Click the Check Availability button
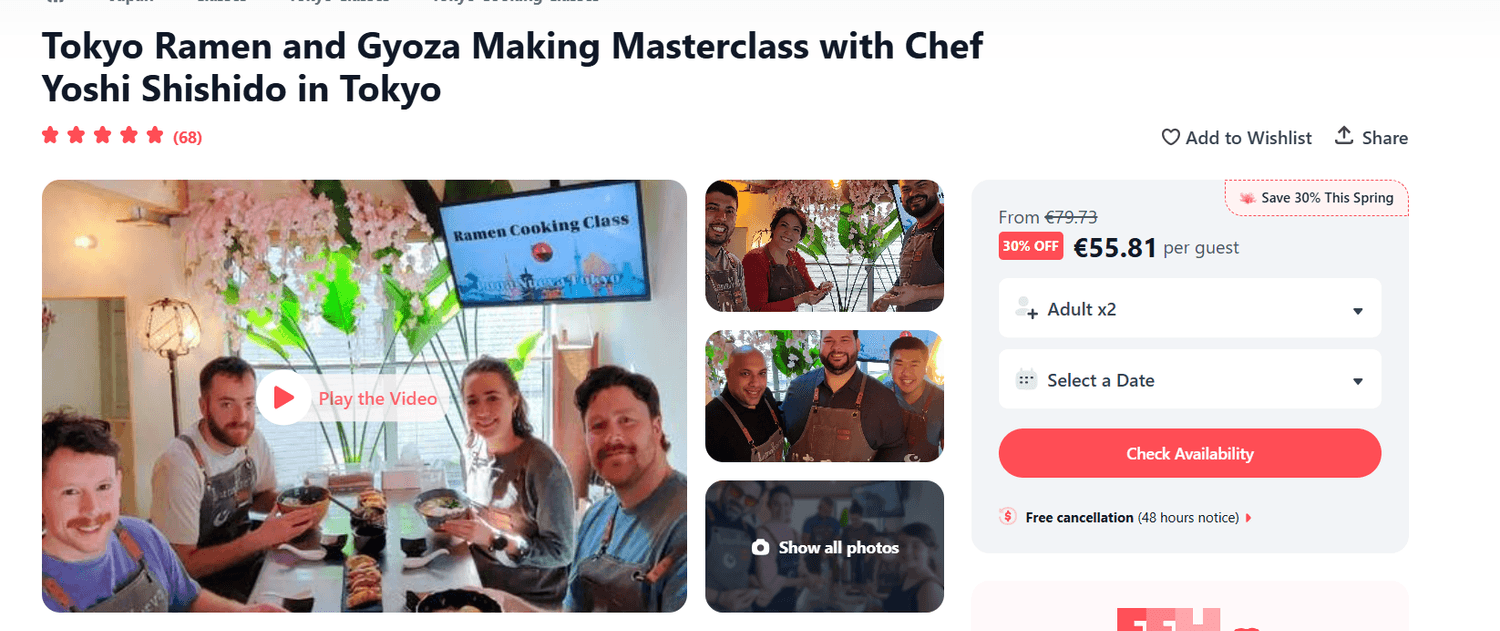 click(1190, 454)
